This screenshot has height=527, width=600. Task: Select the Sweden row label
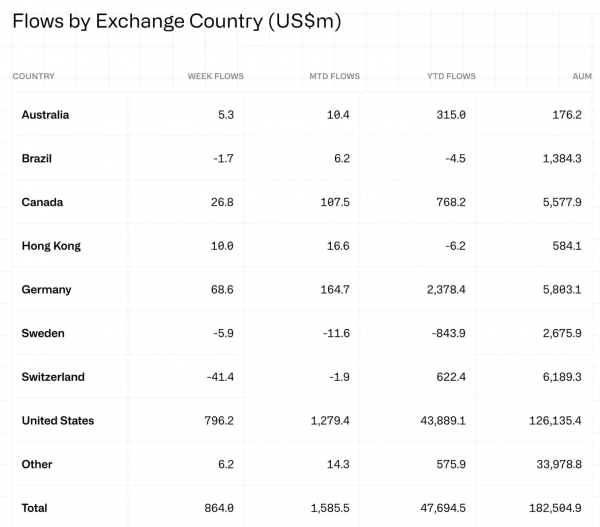(x=43, y=333)
